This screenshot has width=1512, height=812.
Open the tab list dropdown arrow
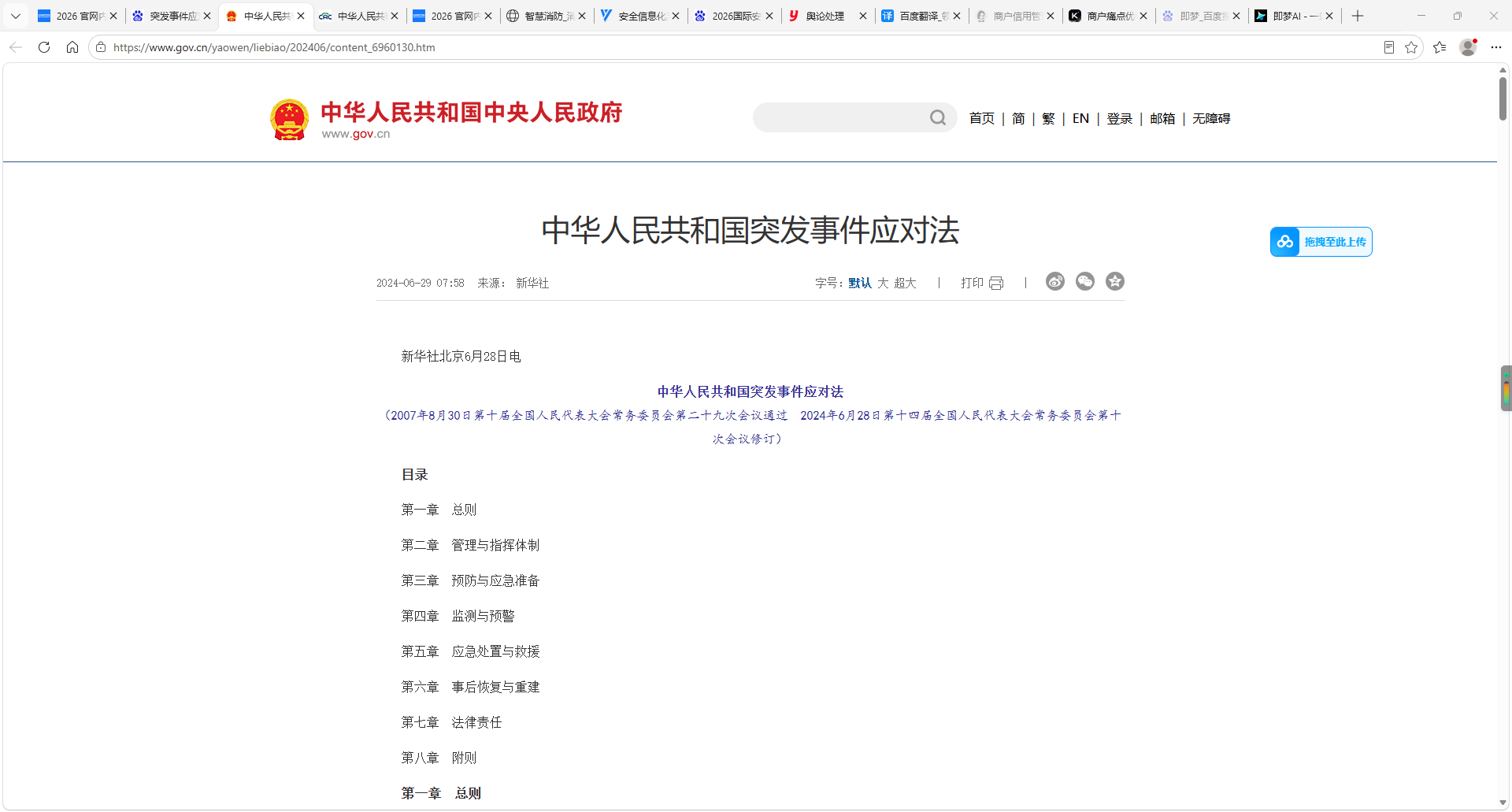click(16, 16)
